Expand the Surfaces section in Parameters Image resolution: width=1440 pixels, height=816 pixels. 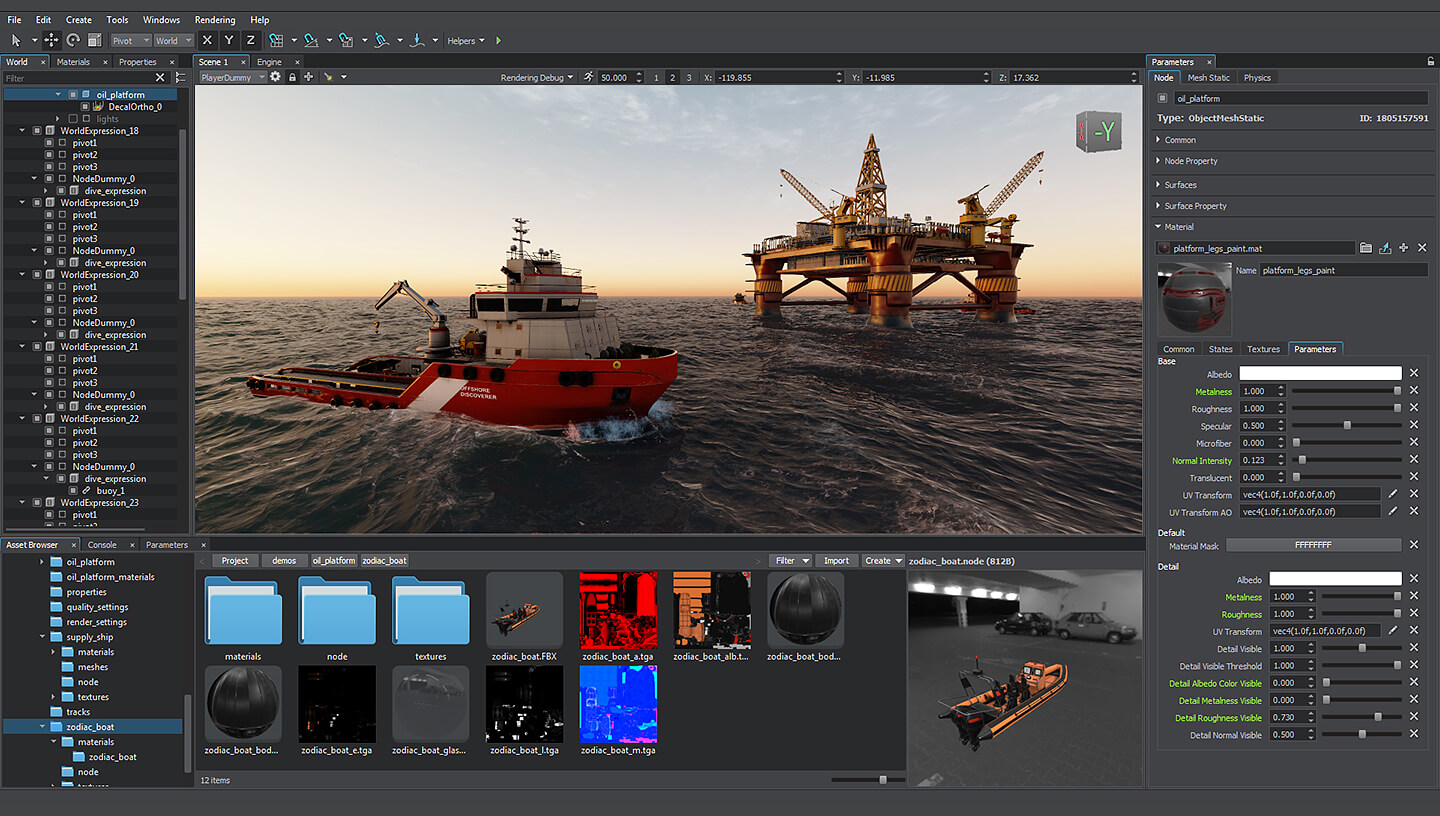click(1180, 185)
